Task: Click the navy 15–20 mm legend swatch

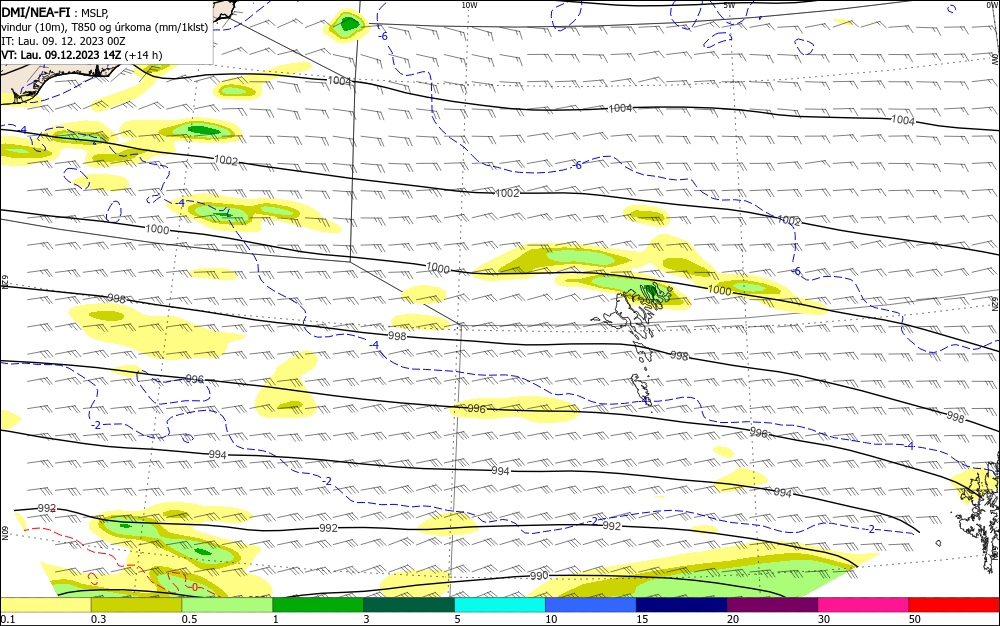Action: (681, 605)
